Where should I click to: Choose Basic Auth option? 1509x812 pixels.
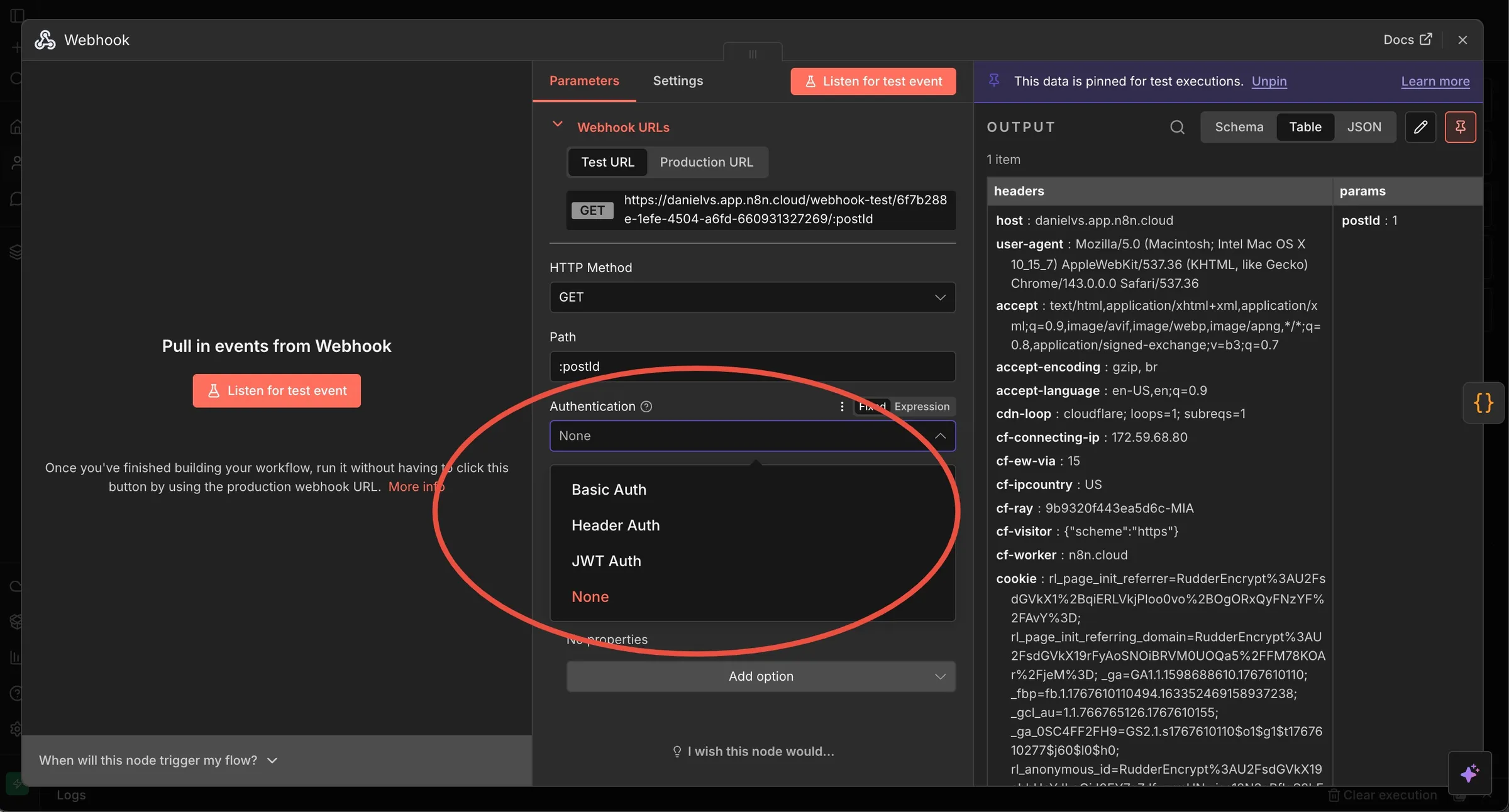coord(753,490)
